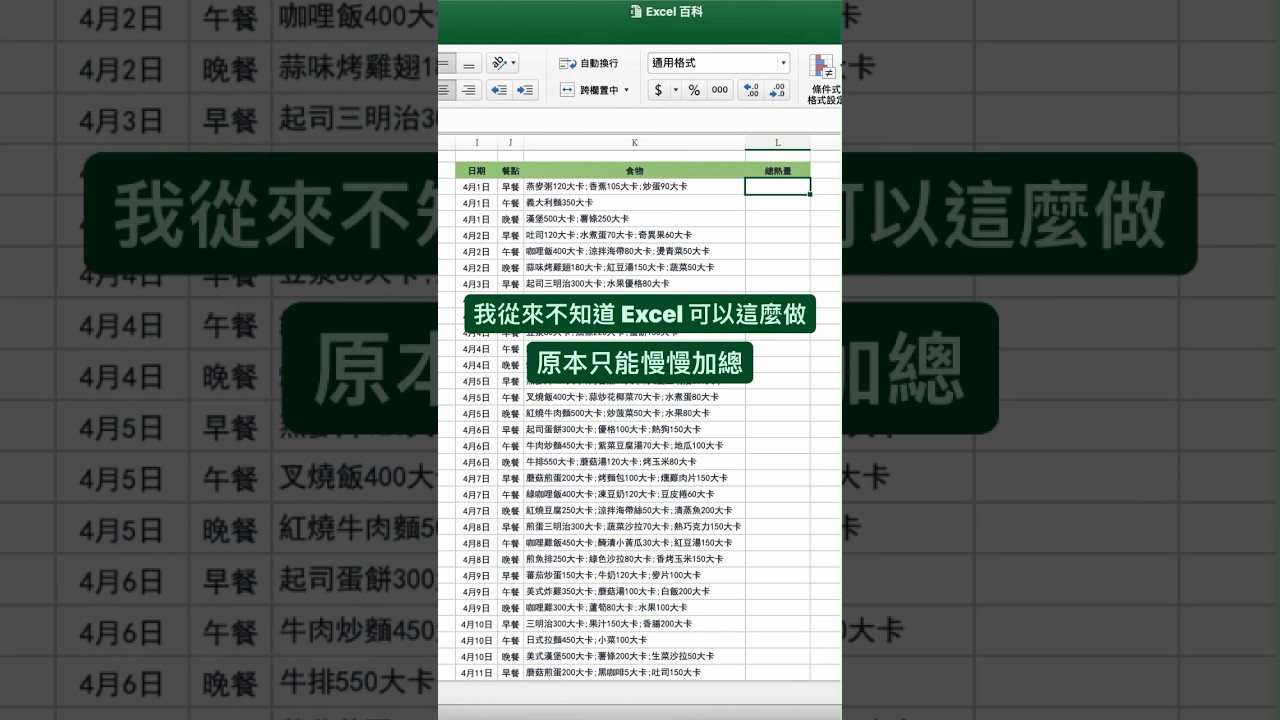Select the cell starting 美式炸雞350大卡
The image size is (1280, 720).
pos(634,591)
